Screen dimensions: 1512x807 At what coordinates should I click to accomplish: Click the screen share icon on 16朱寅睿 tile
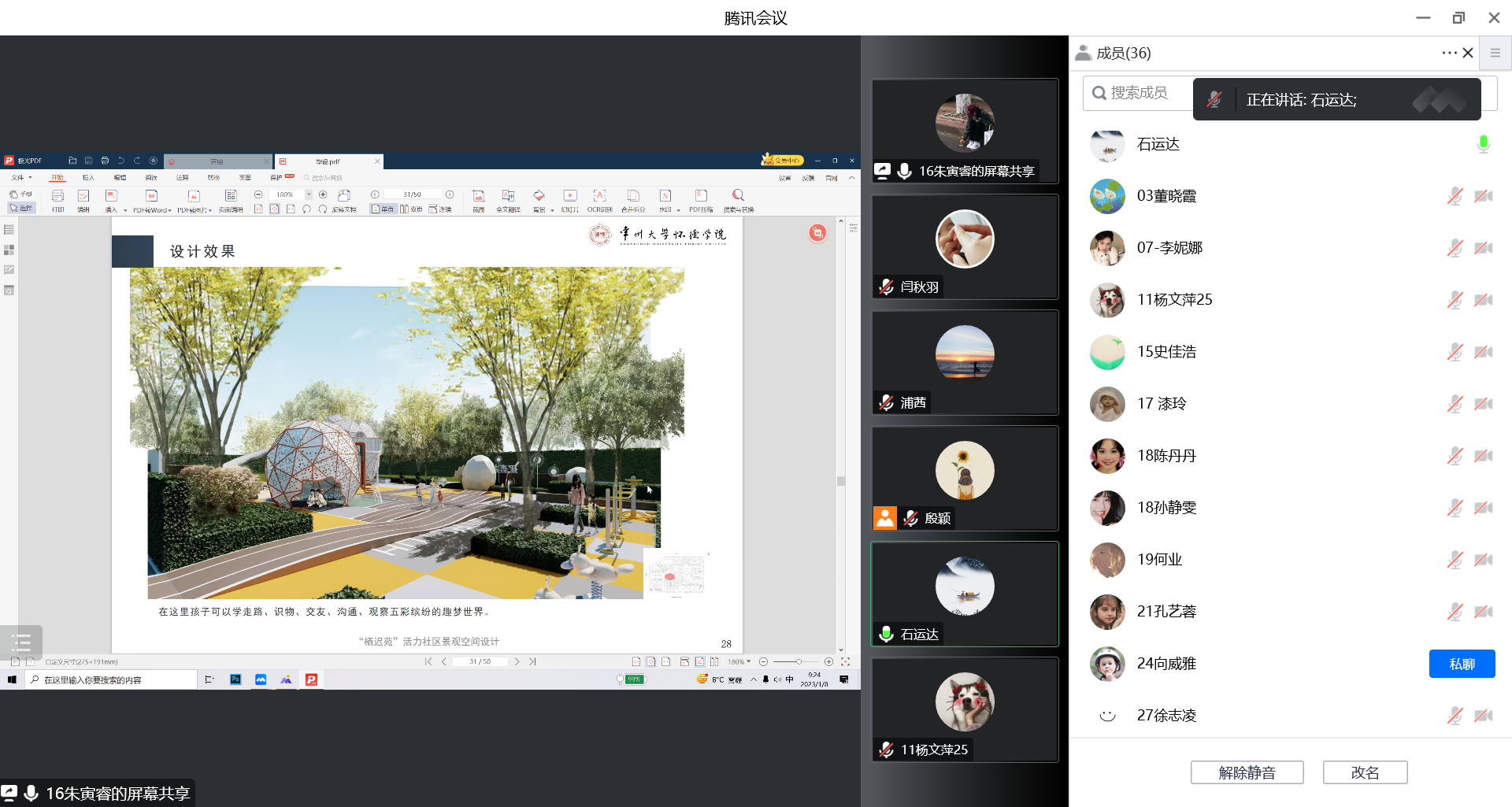click(x=883, y=171)
